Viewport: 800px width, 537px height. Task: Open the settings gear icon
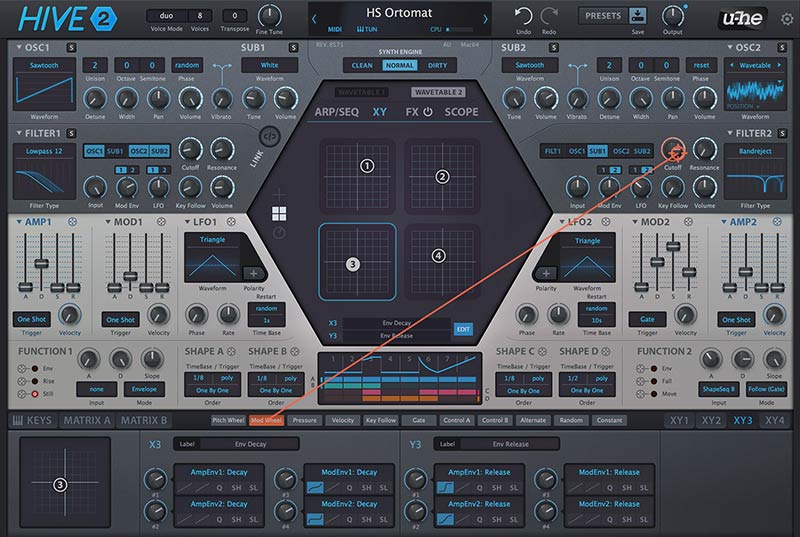787,19
